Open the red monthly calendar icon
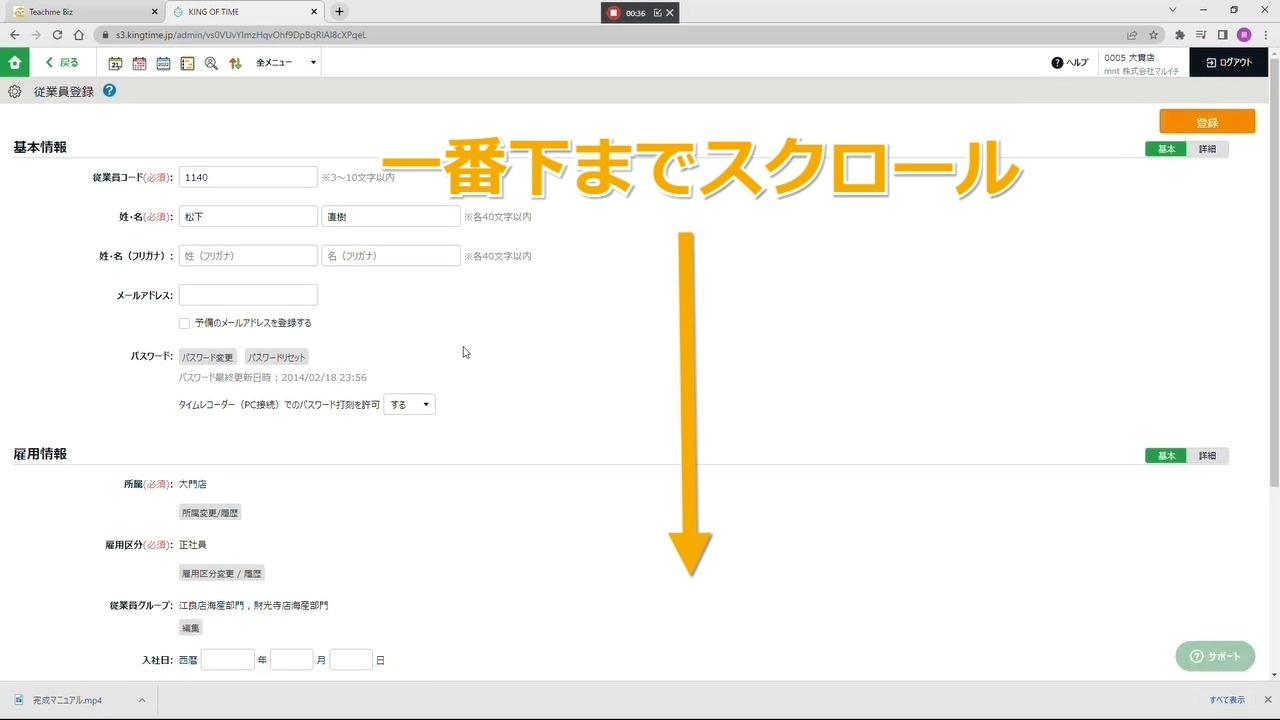The image size is (1280, 720). [x=139, y=63]
